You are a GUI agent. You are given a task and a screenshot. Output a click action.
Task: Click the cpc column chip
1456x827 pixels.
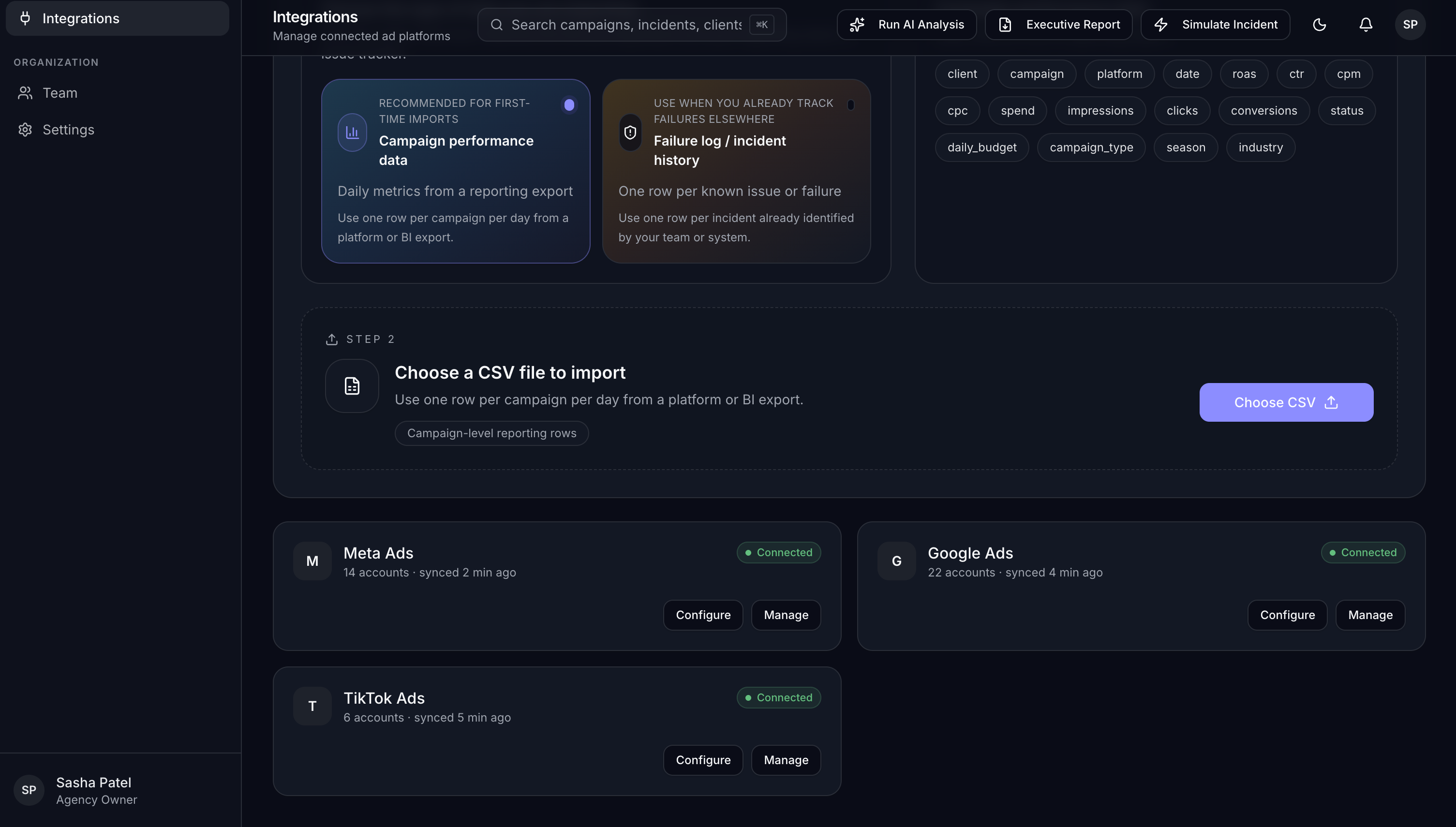(x=957, y=111)
